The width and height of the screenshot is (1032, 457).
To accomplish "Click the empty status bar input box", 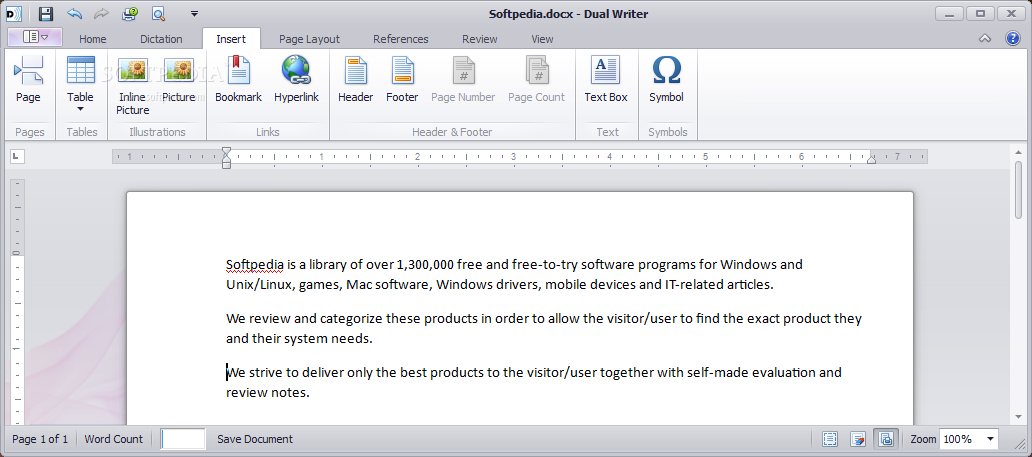I will point(183,439).
